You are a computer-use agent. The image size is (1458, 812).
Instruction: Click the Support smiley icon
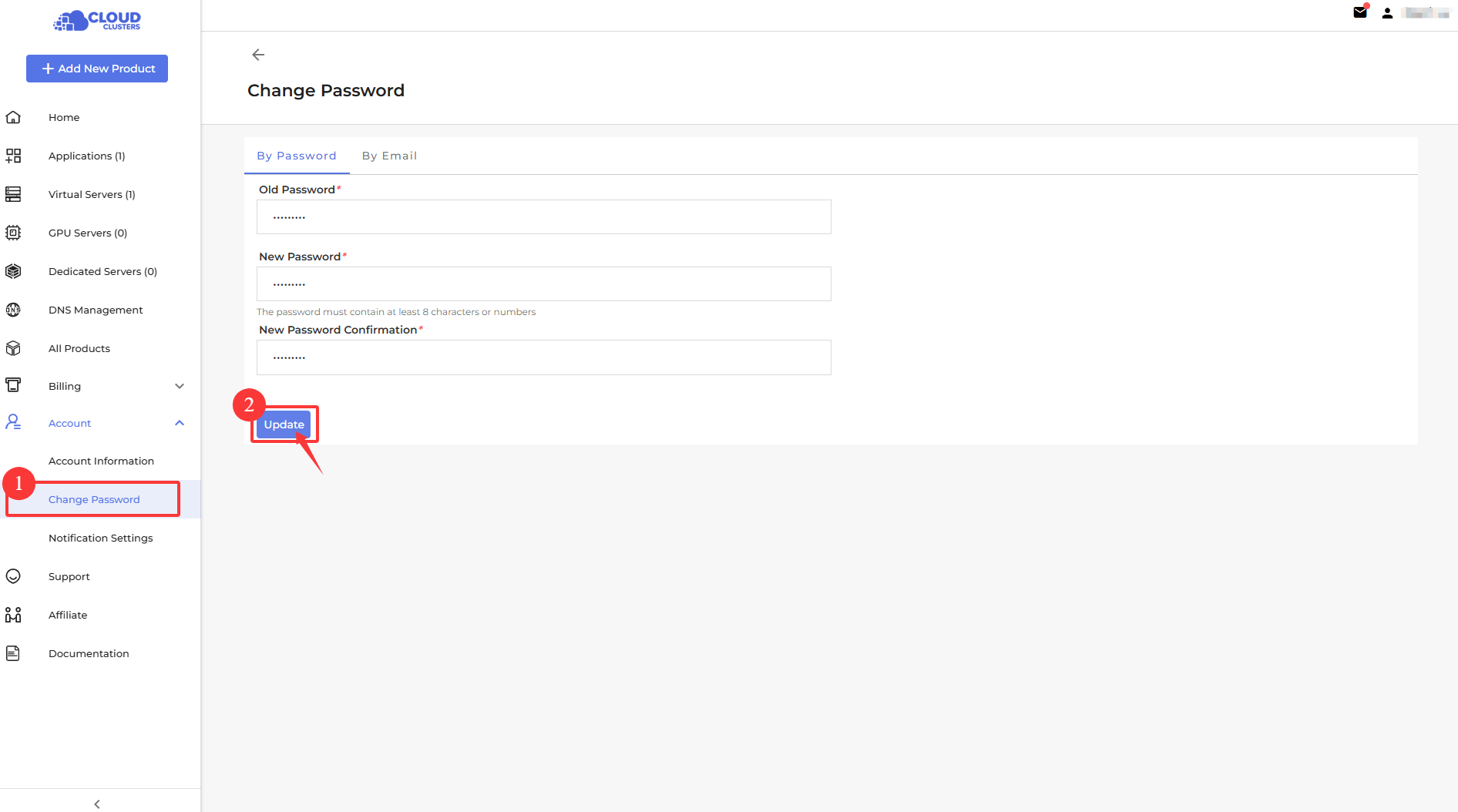(13, 576)
